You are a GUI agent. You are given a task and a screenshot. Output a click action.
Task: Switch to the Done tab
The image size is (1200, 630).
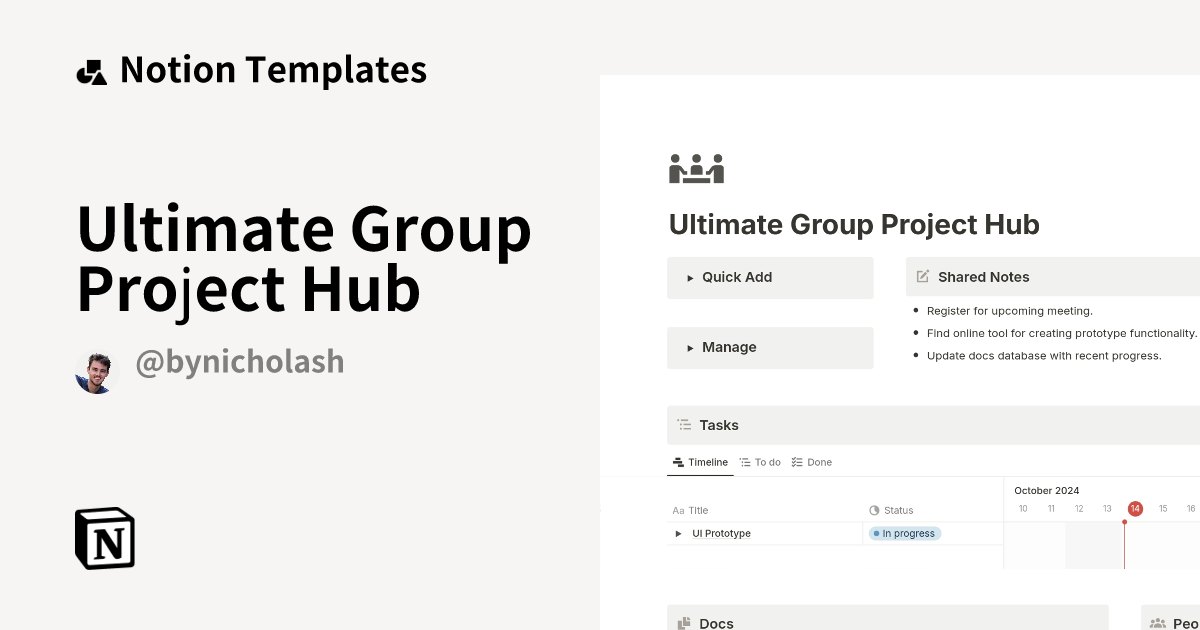coord(812,462)
